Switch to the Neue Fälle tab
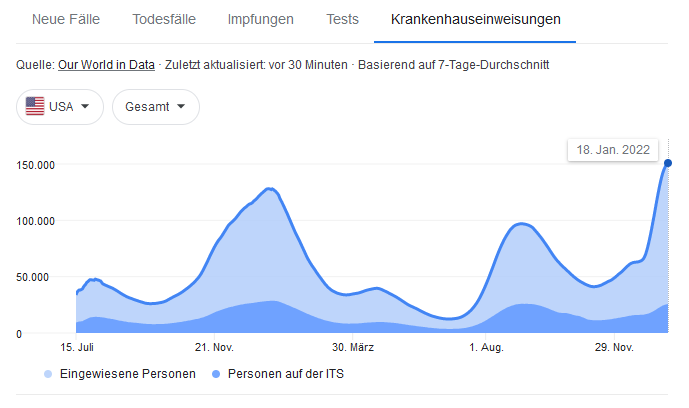Screen dimensions: 689x408 click(66, 20)
